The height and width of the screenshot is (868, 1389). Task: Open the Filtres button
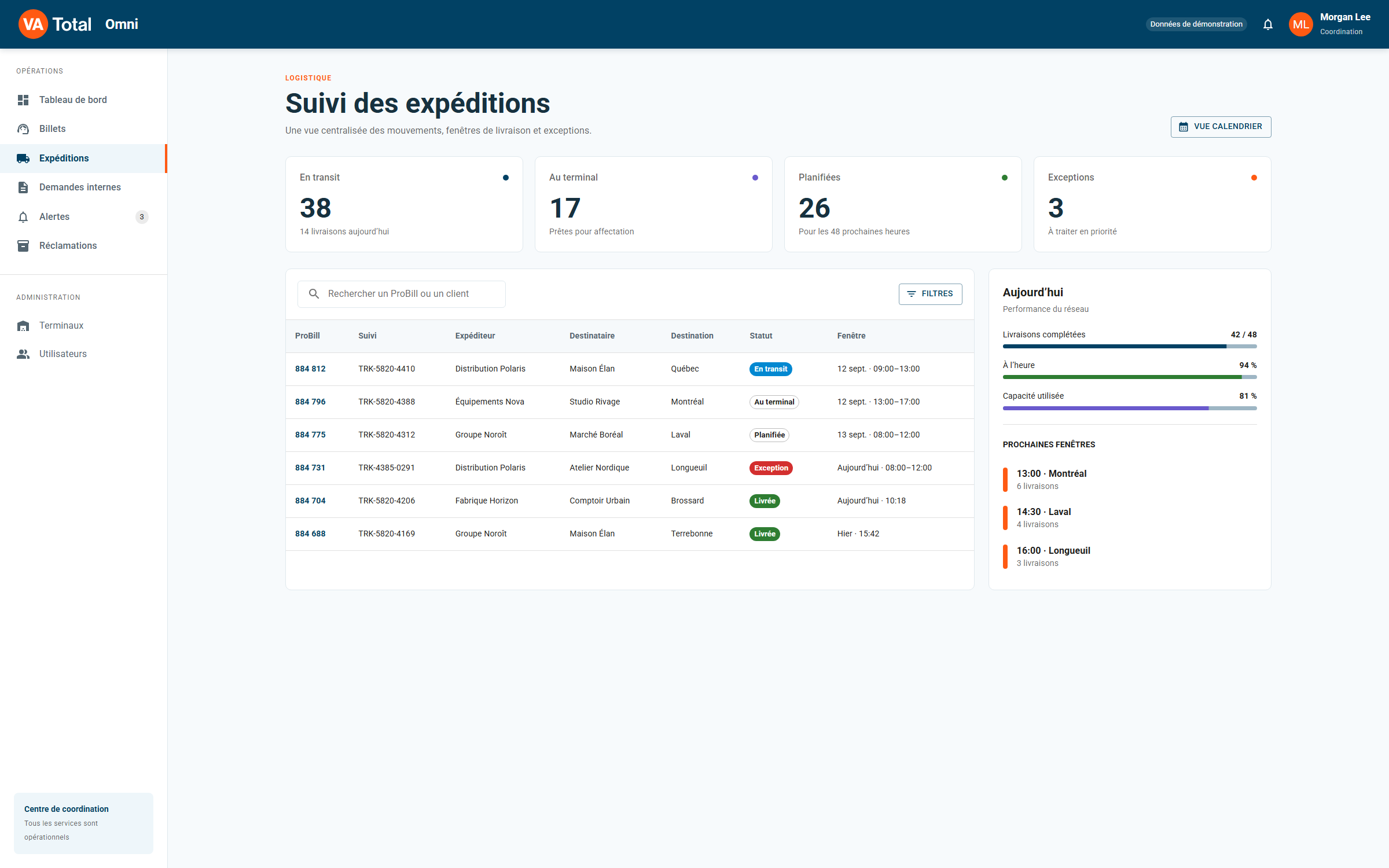pyautogui.click(x=930, y=294)
